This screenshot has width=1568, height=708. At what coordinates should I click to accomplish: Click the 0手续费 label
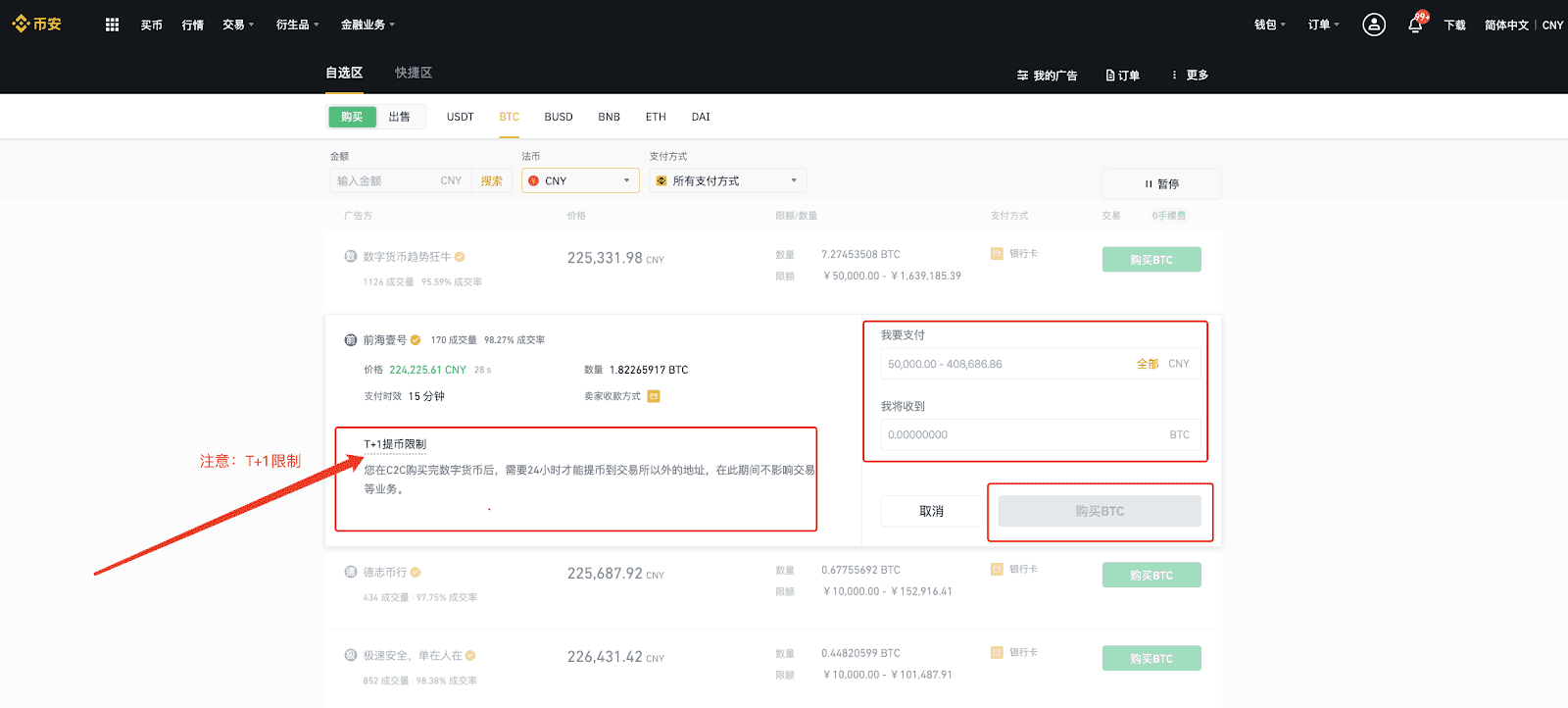click(1168, 216)
